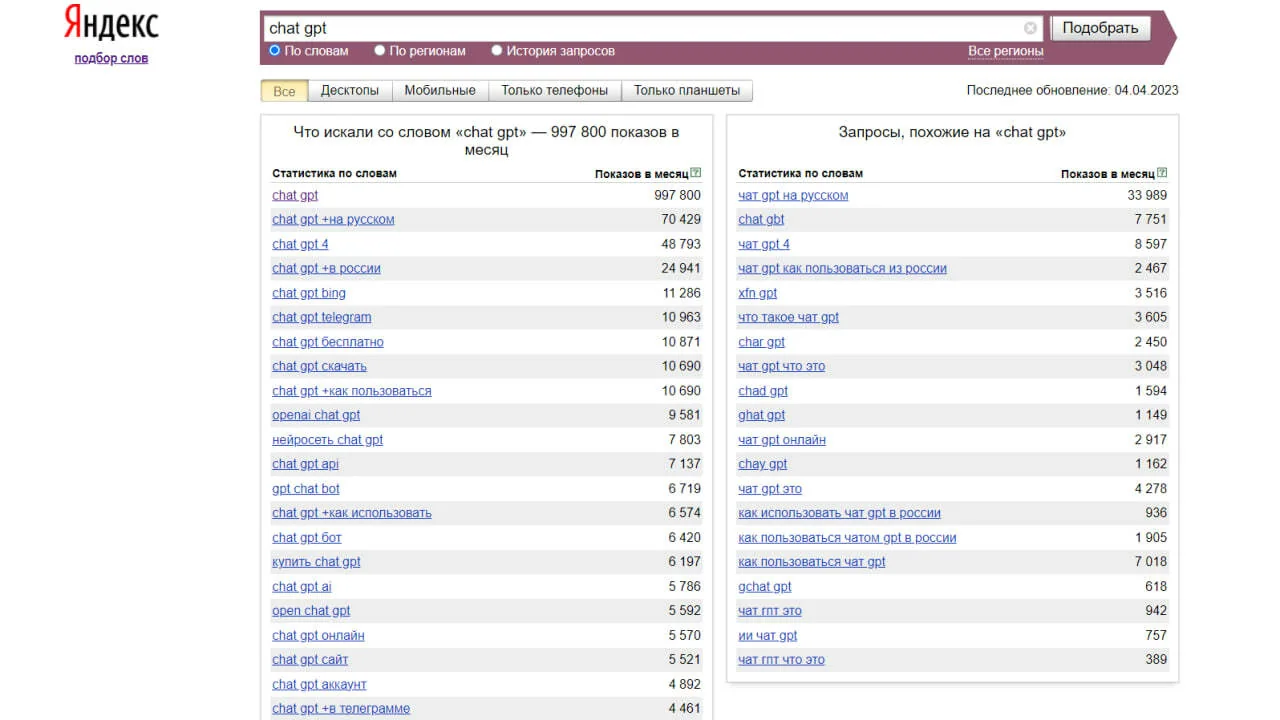Click the 'Последнее обновление: 04.04.2023' text

pyautogui.click(x=1072, y=90)
